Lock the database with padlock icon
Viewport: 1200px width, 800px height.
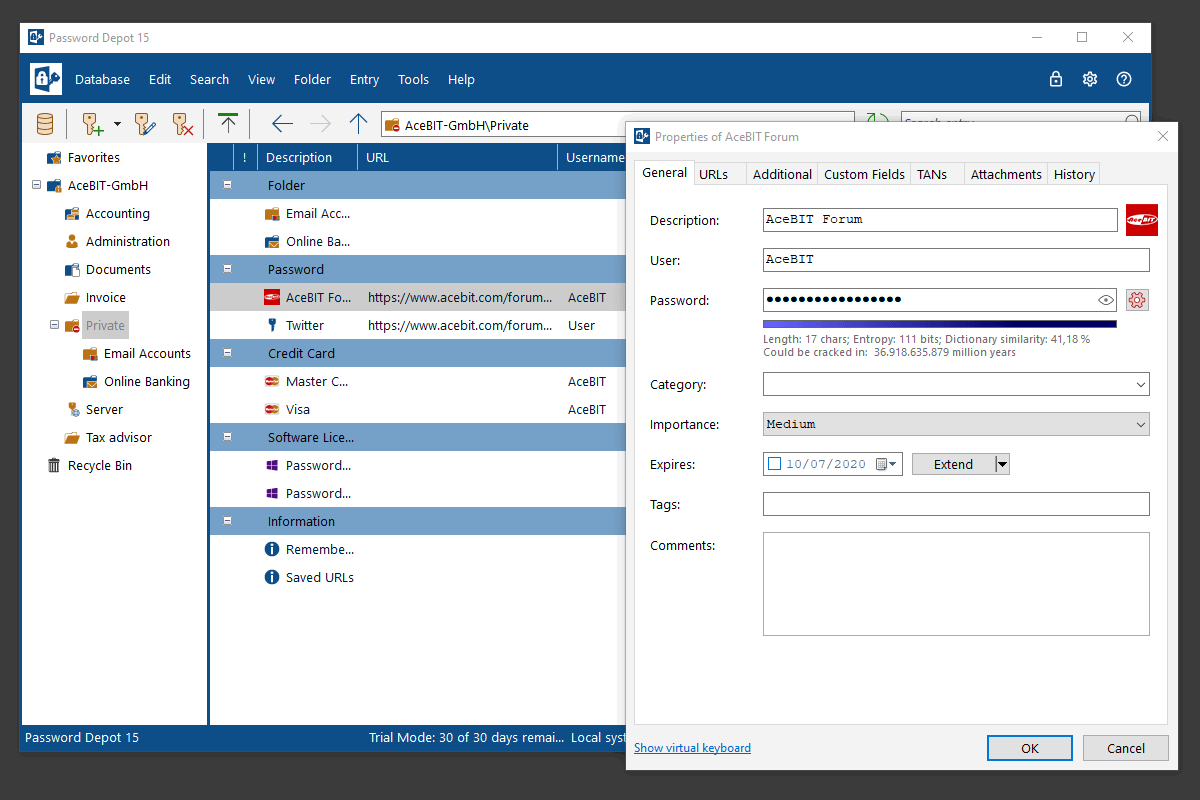click(1056, 79)
